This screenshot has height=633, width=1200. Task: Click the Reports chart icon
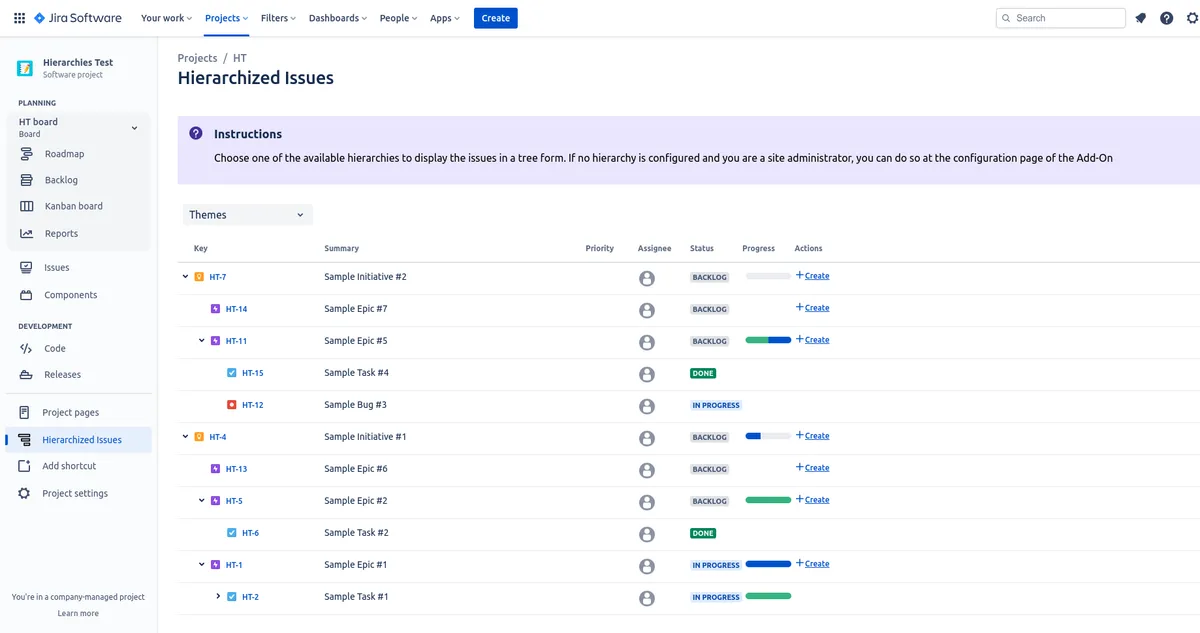pyautogui.click(x=26, y=233)
